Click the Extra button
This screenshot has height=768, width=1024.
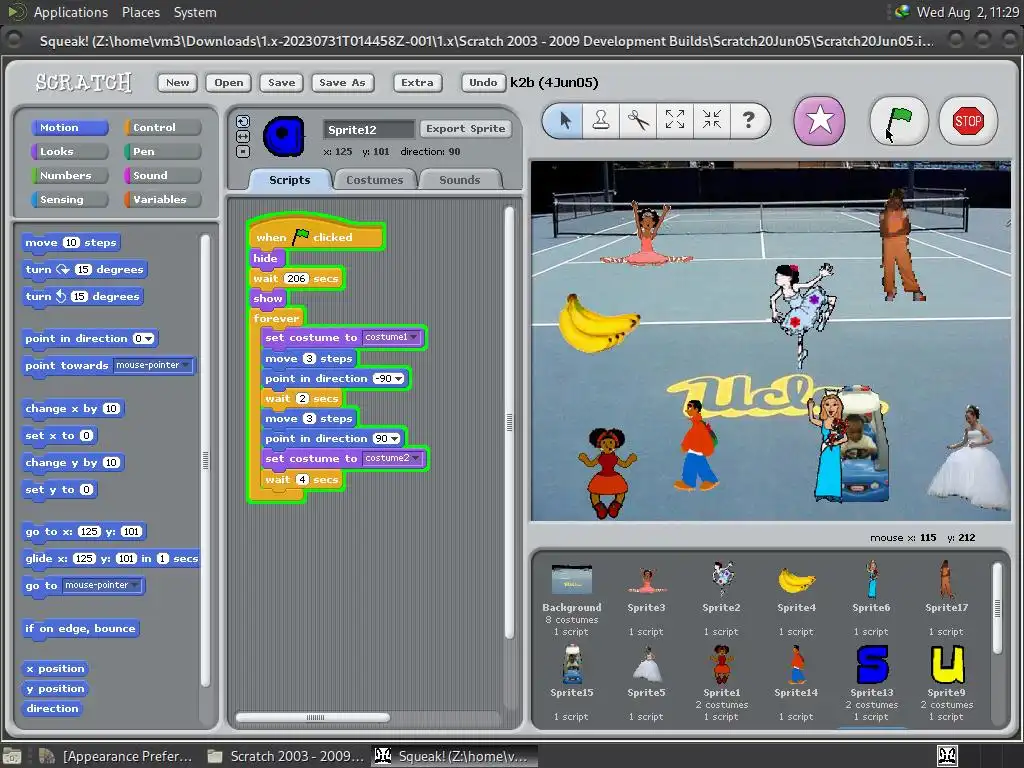[417, 82]
